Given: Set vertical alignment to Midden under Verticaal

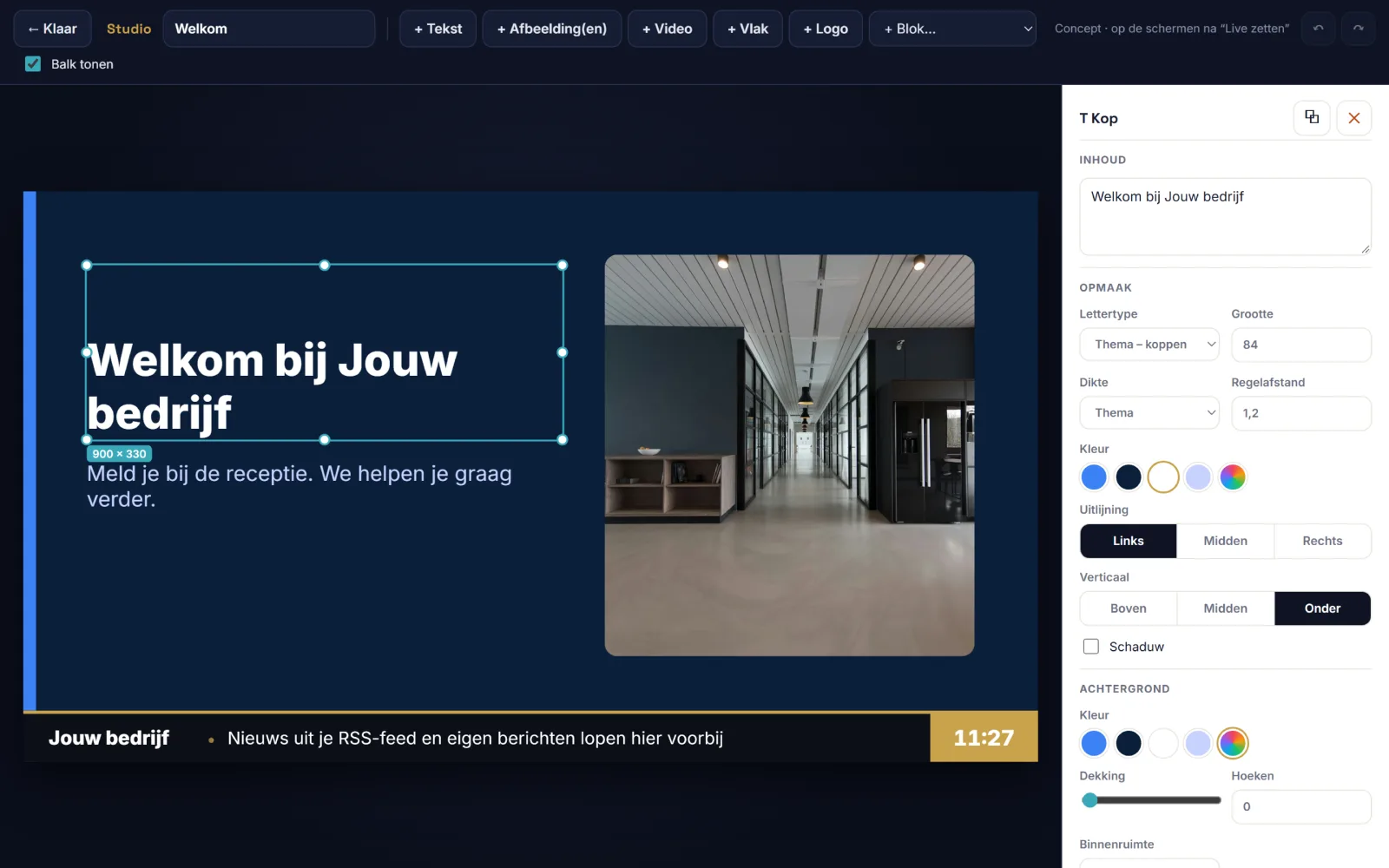Looking at the screenshot, I should coord(1225,608).
